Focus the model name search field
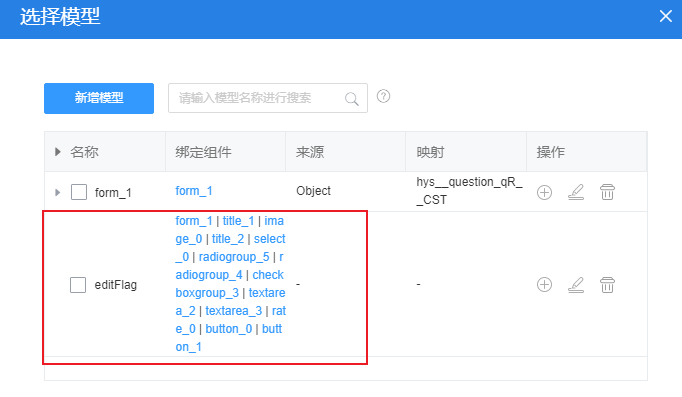This screenshot has width=682, height=397. (268, 98)
